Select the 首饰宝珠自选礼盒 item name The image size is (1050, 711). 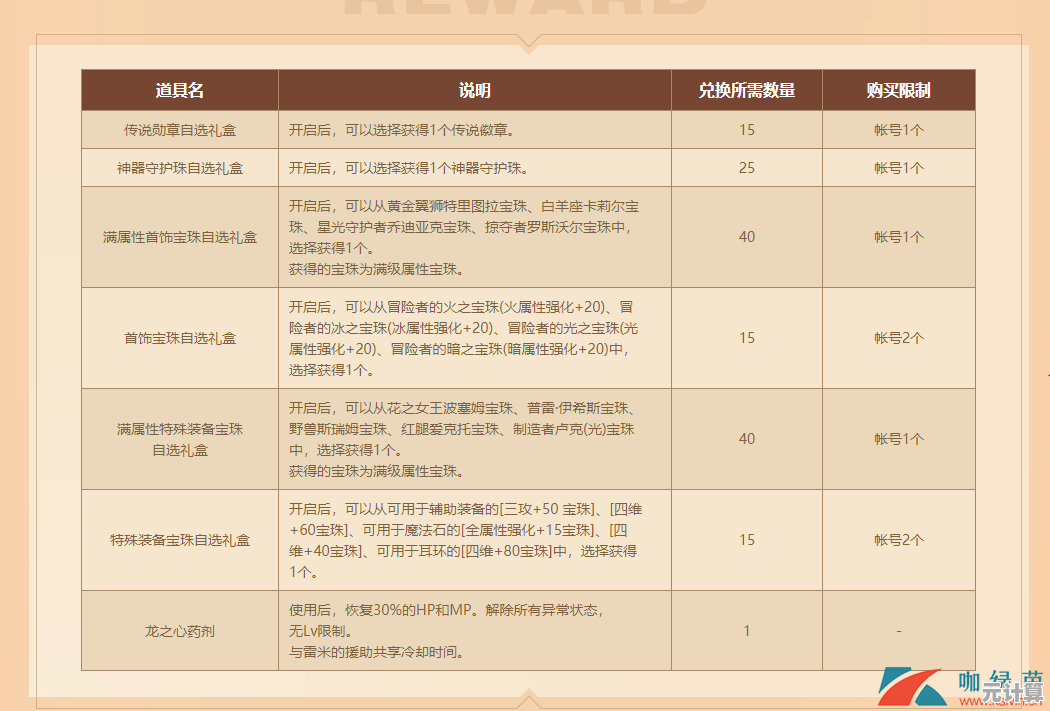[179, 338]
